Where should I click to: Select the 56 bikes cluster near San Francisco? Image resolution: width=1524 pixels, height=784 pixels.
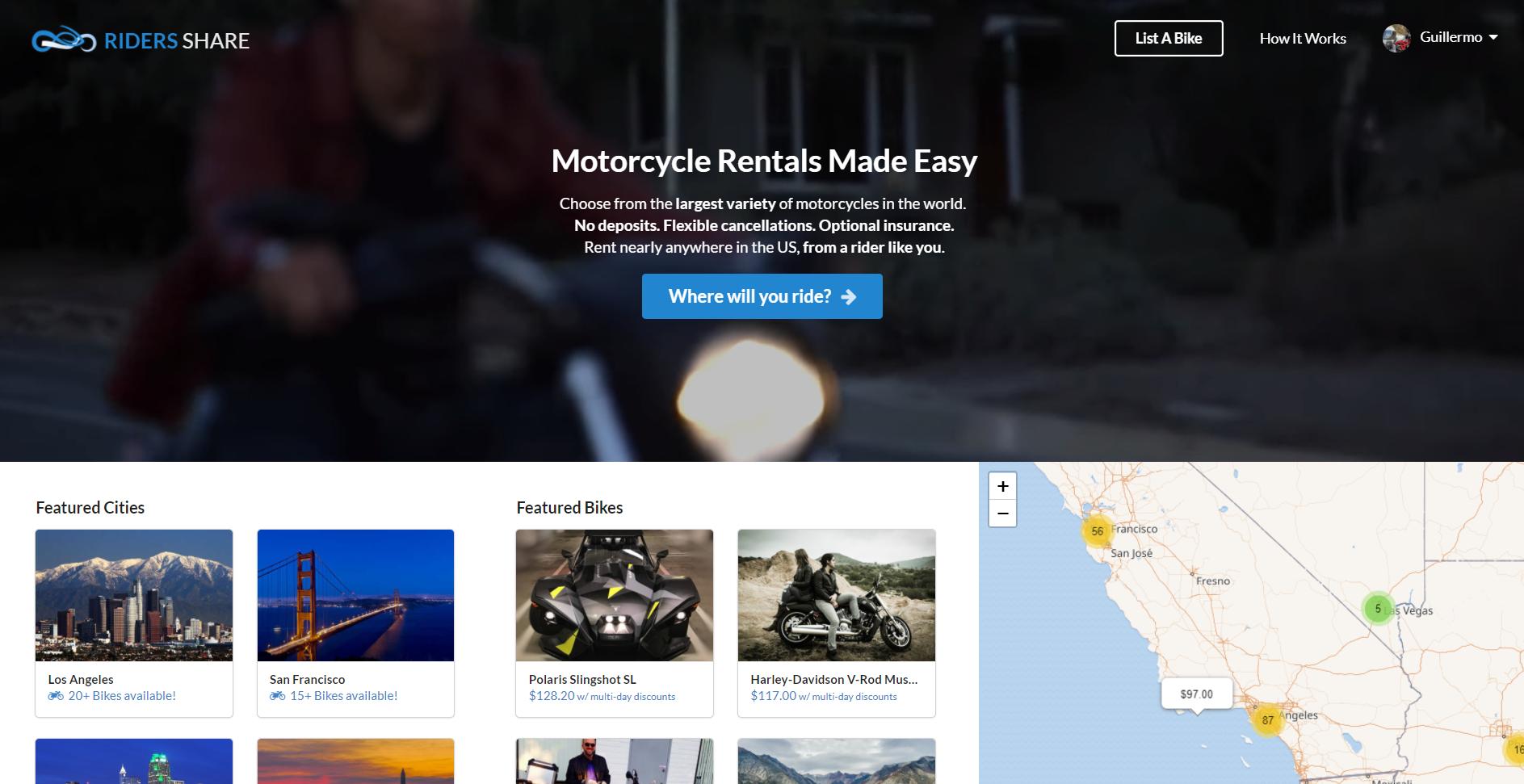coord(1097,531)
